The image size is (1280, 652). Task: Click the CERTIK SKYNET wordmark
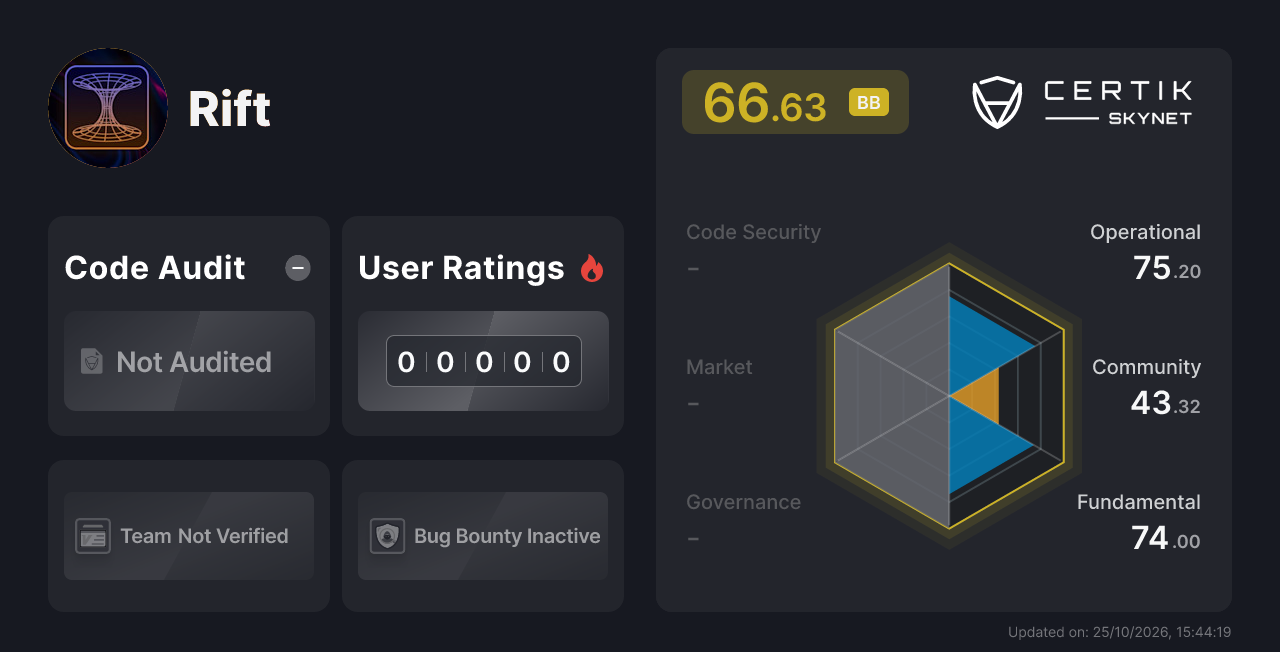1118,102
